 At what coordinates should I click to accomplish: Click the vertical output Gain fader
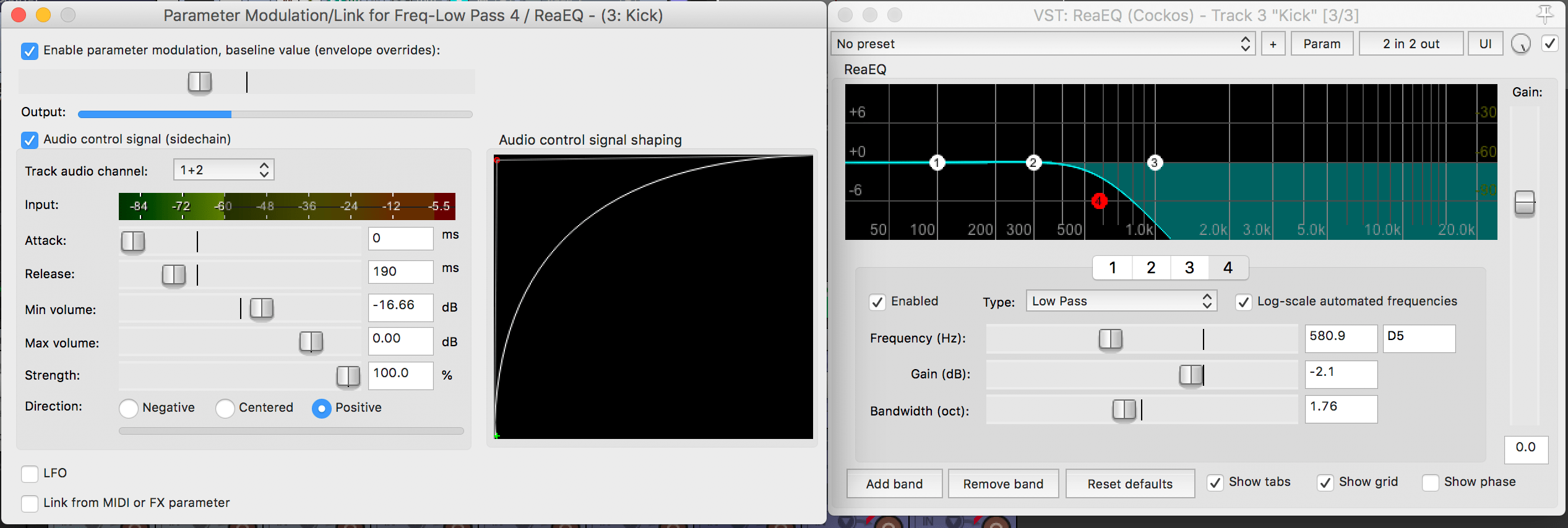click(1525, 203)
